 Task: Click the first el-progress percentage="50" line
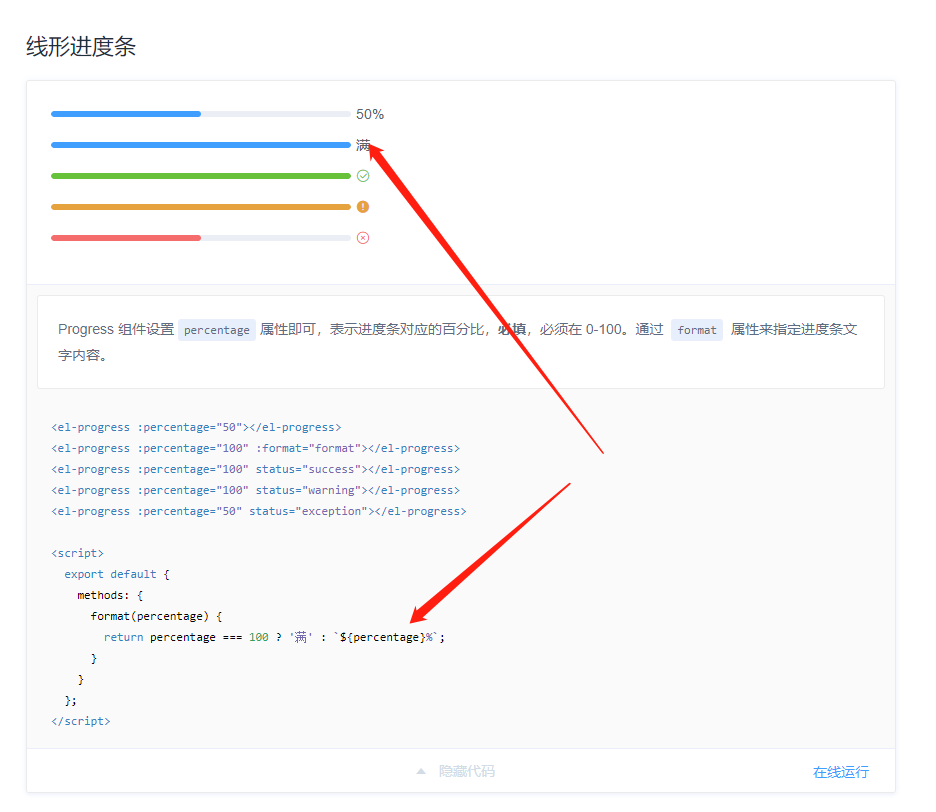pos(196,427)
